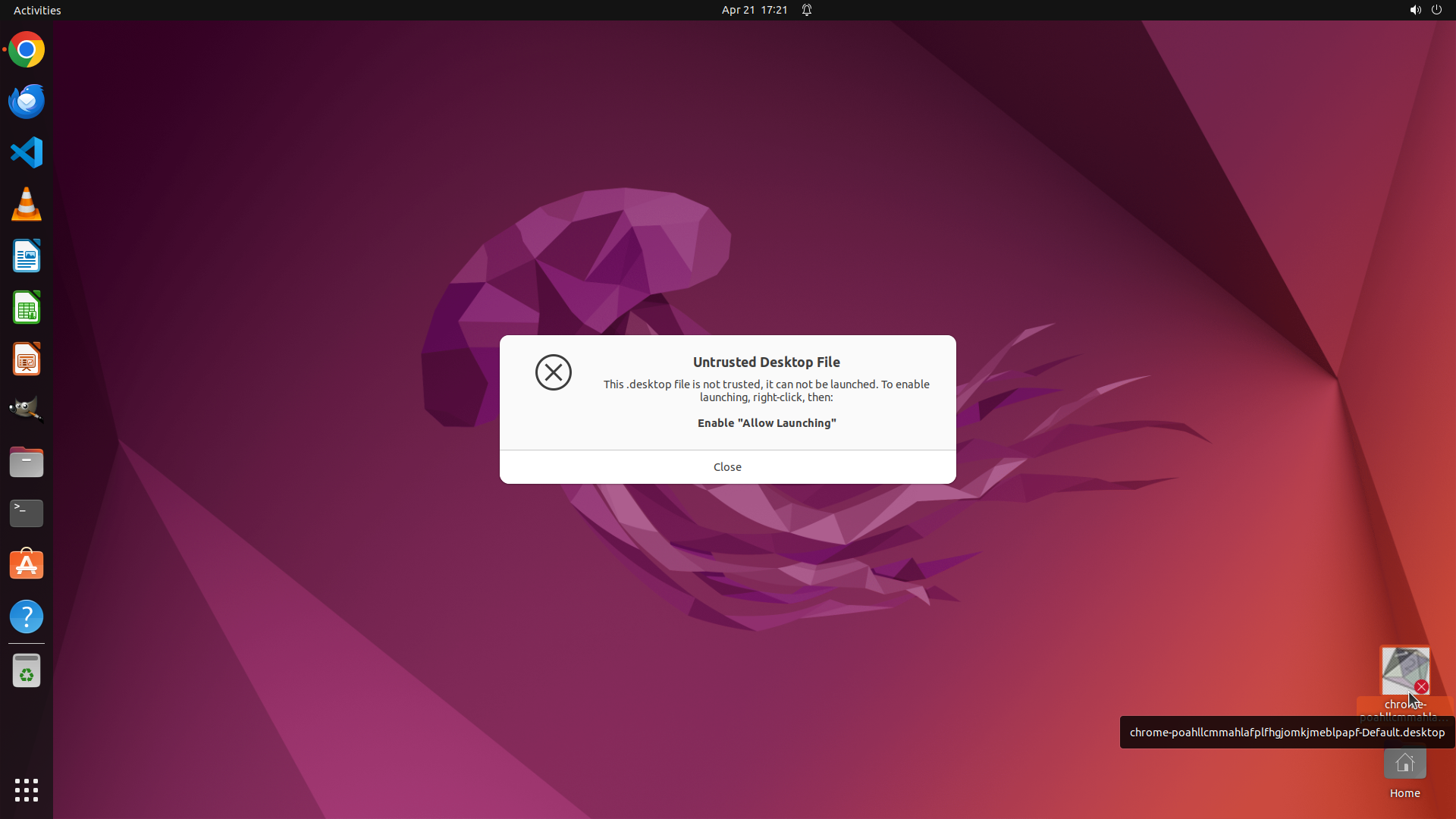Open GIMP image editor
This screenshot has width=1456, height=819.
[27, 409]
